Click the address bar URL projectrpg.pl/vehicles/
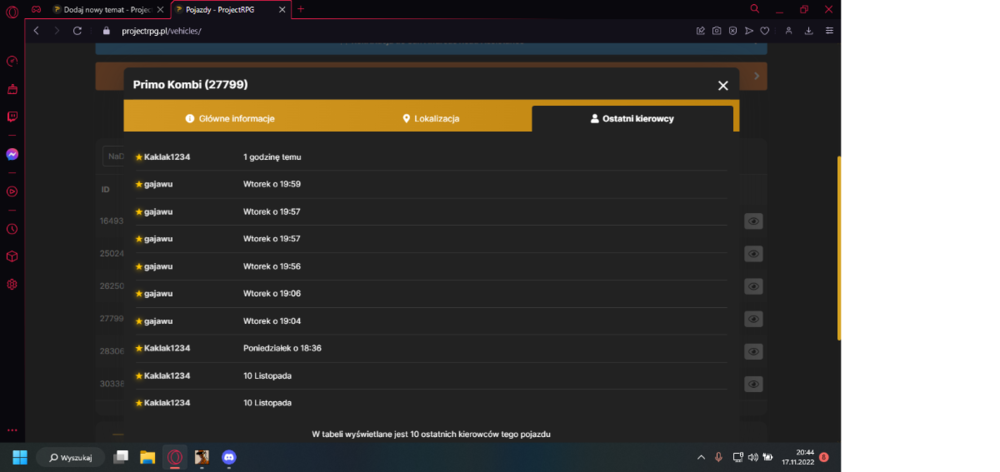The image size is (1000, 472). (x=161, y=31)
